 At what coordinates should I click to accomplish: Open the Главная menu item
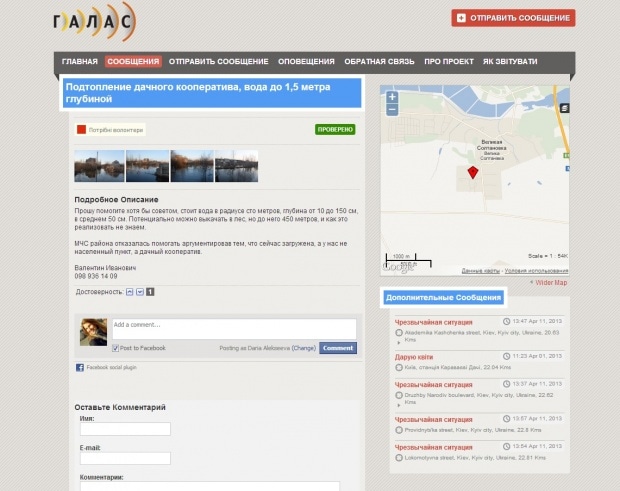pos(79,62)
